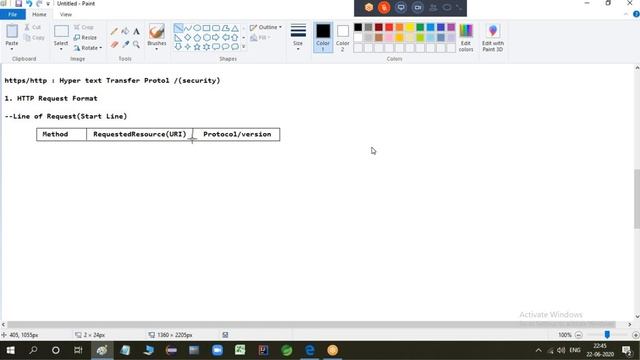Choose the Rectangle shape
Screen dimensions: 640x360
tap(207, 28)
